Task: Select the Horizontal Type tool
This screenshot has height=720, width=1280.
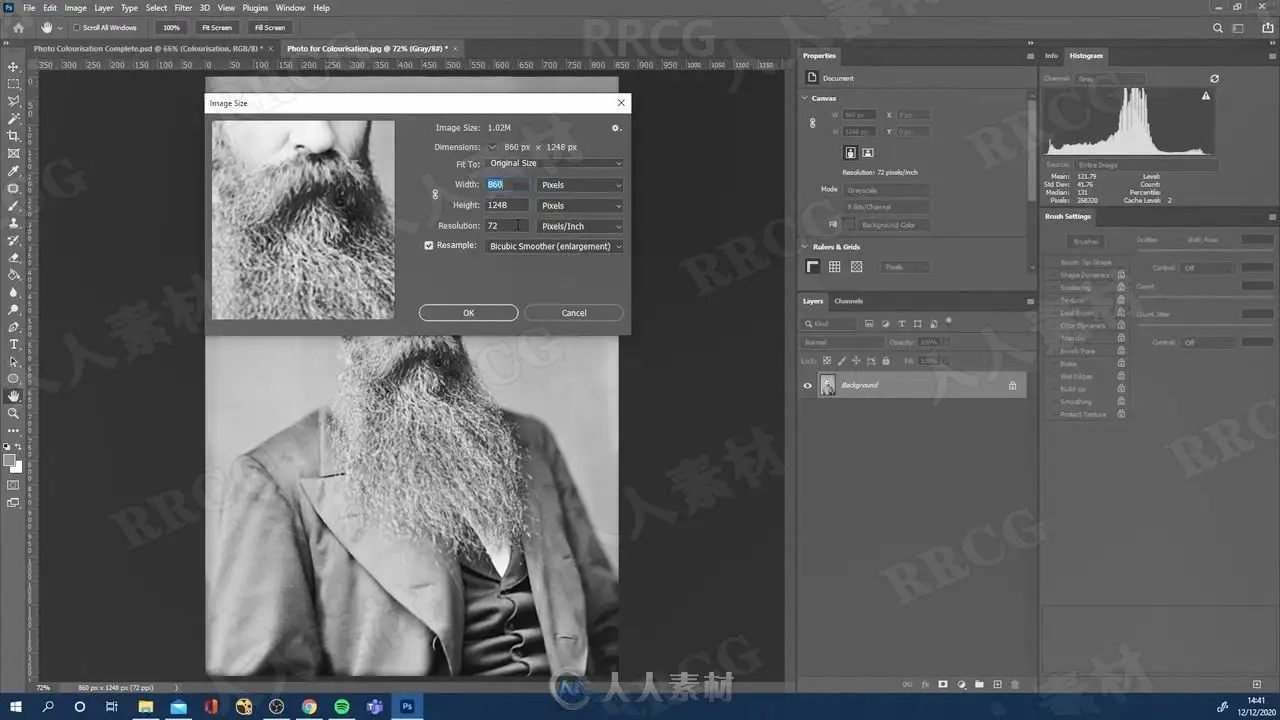Action: (x=13, y=344)
